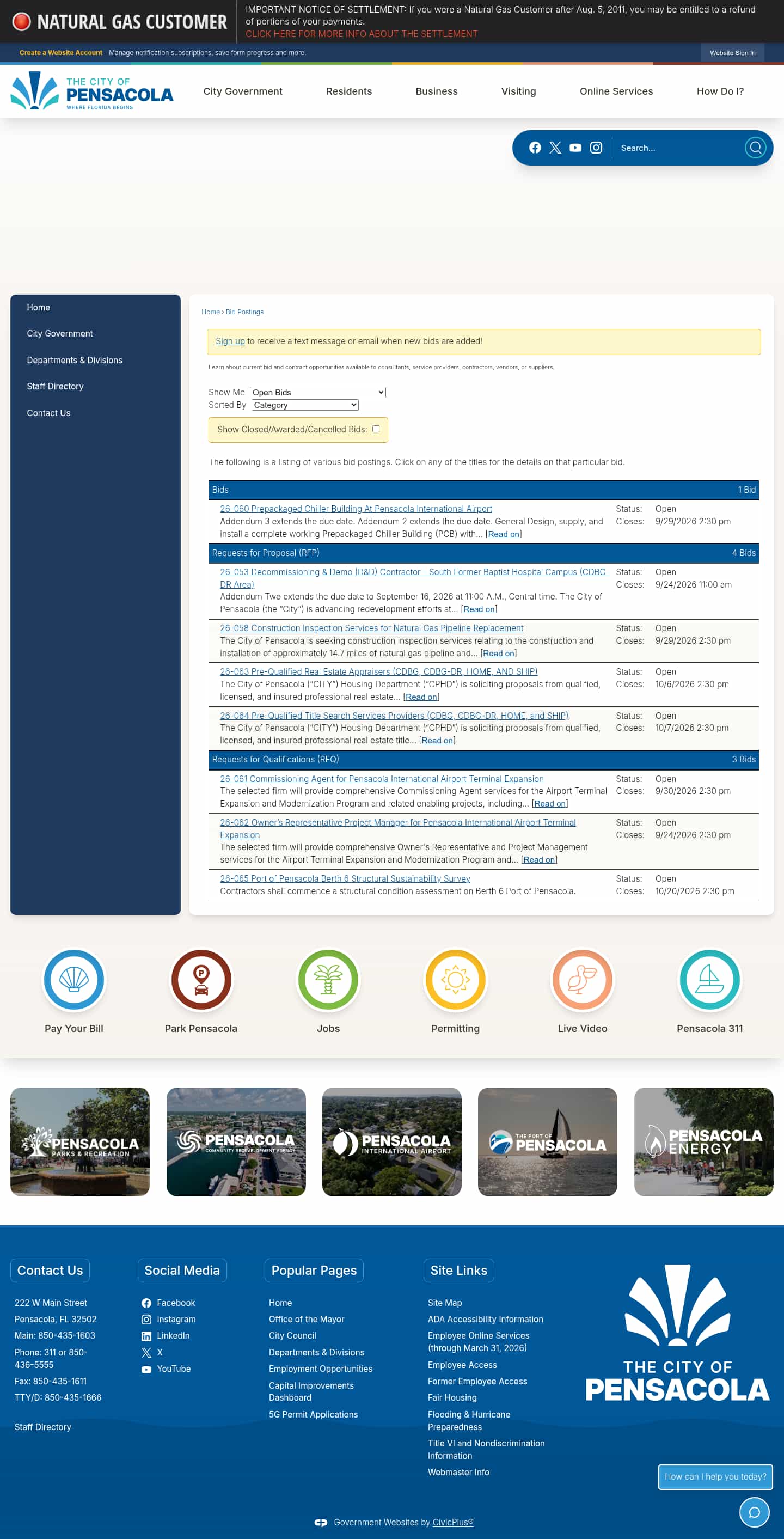Viewport: 784px width, 1539px height.
Task: Click the footer Instagram icon
Action: click(146, 1319)
